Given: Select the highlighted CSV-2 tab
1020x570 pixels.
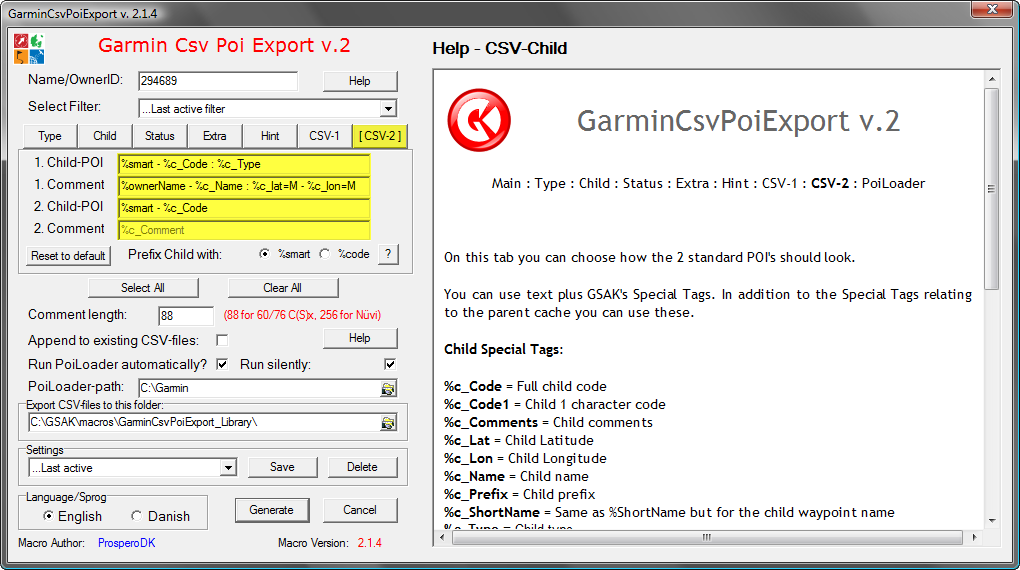Looking at the screenshot, I should (380, 136).
